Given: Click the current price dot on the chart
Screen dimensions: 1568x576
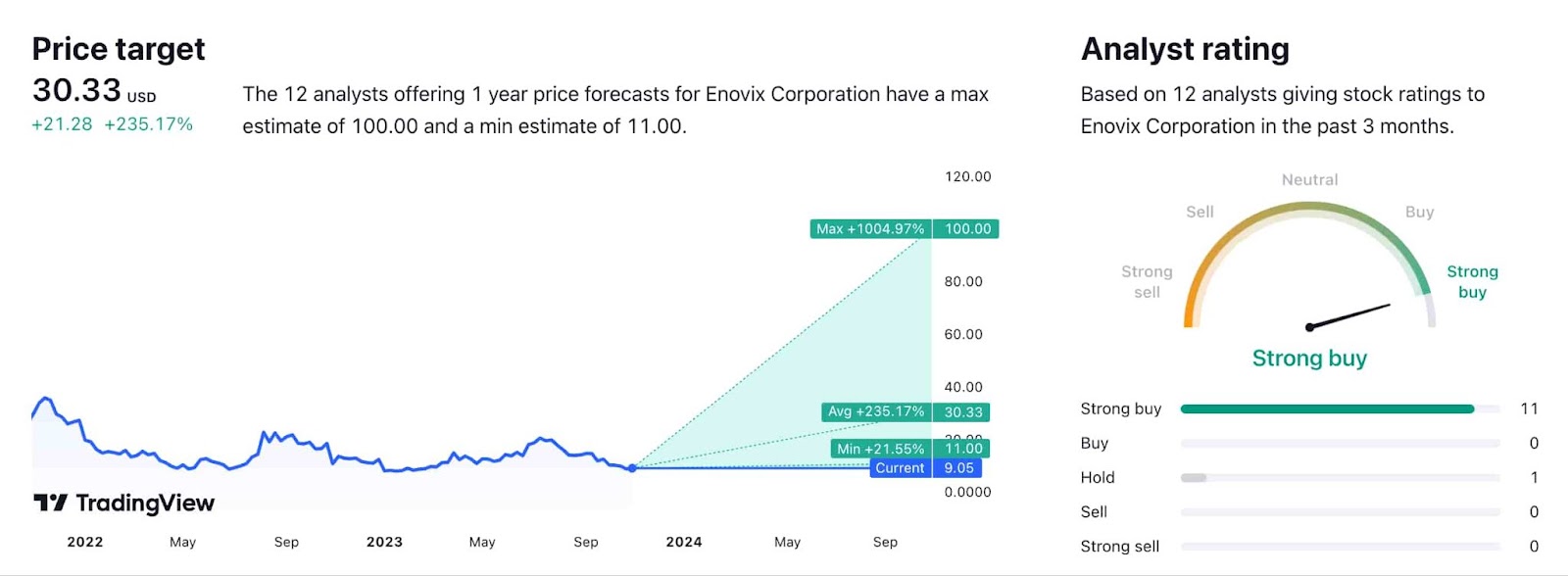Looking at the screenshot, I should (632, 468).
